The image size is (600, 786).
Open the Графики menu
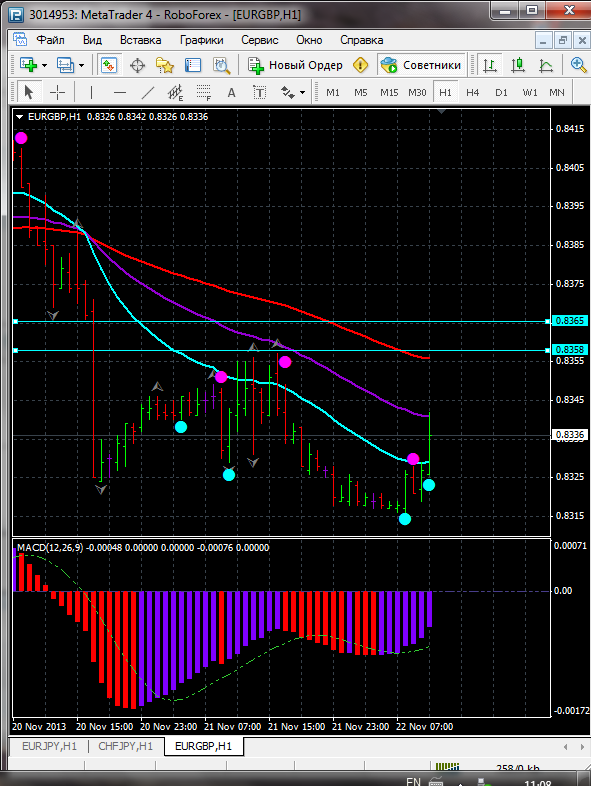tap(202, 40)
